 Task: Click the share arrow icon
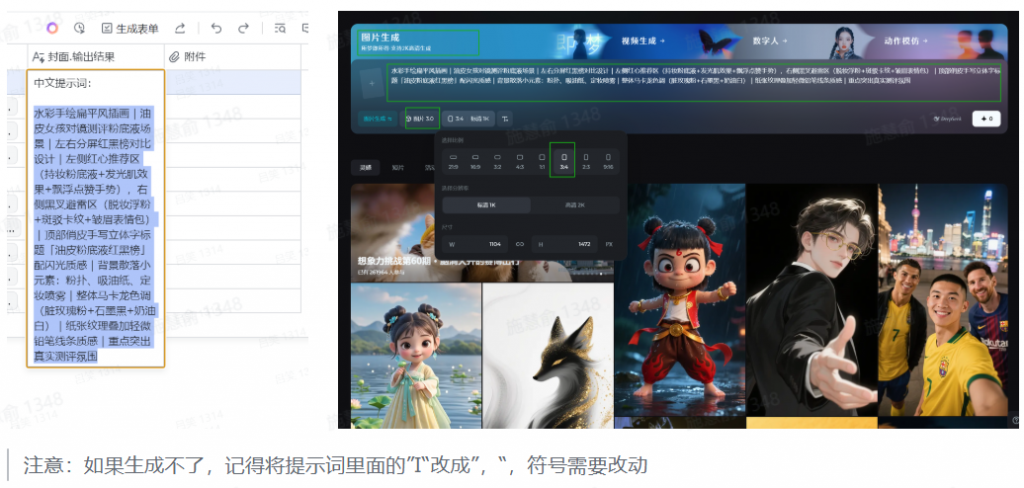tap(180, 28)
